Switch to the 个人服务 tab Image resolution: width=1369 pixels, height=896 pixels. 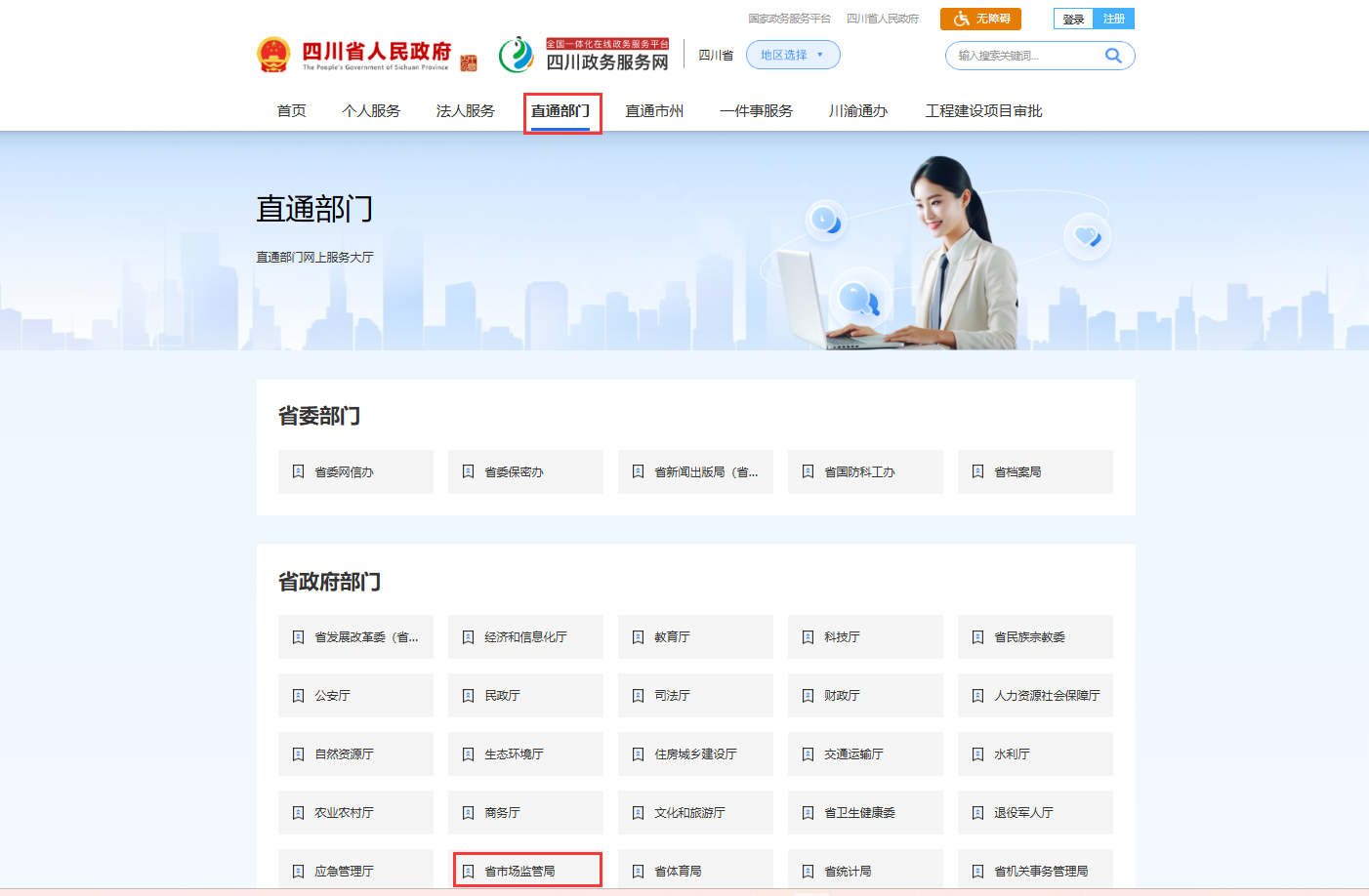tap(370, 110)
